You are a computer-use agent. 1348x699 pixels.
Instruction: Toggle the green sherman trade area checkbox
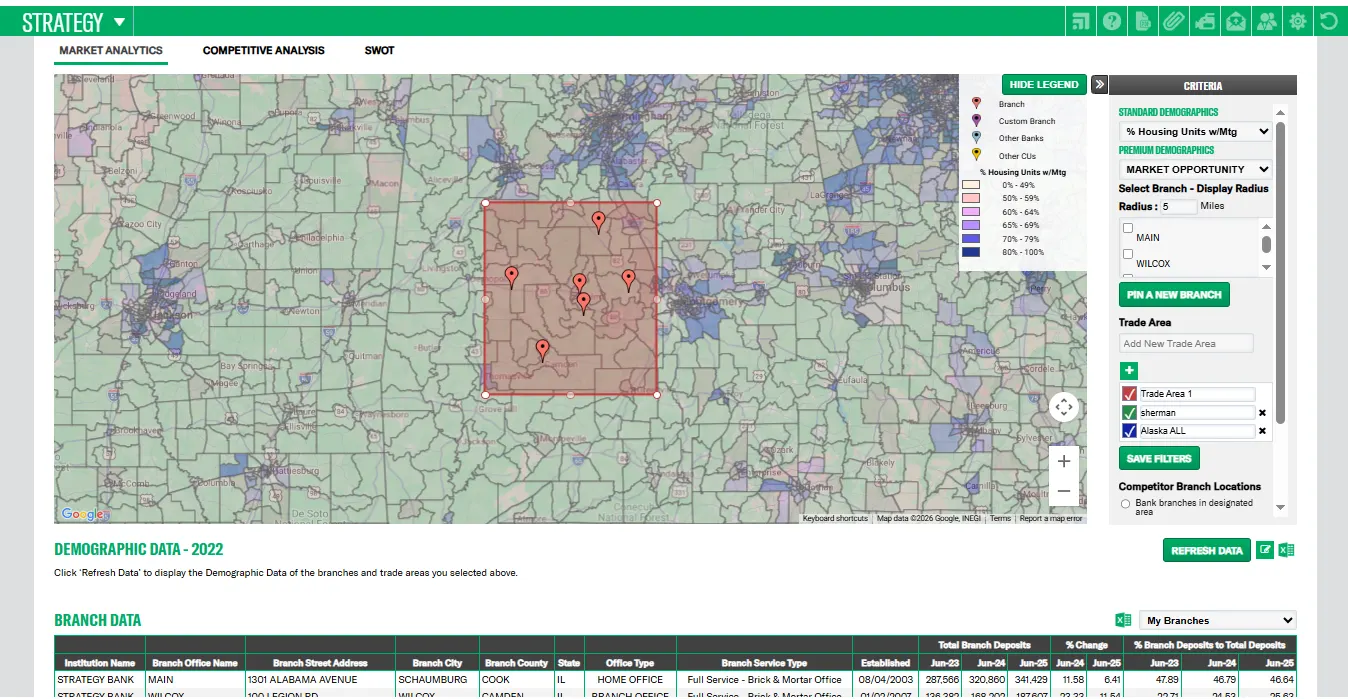click(x=1129, y=413)
